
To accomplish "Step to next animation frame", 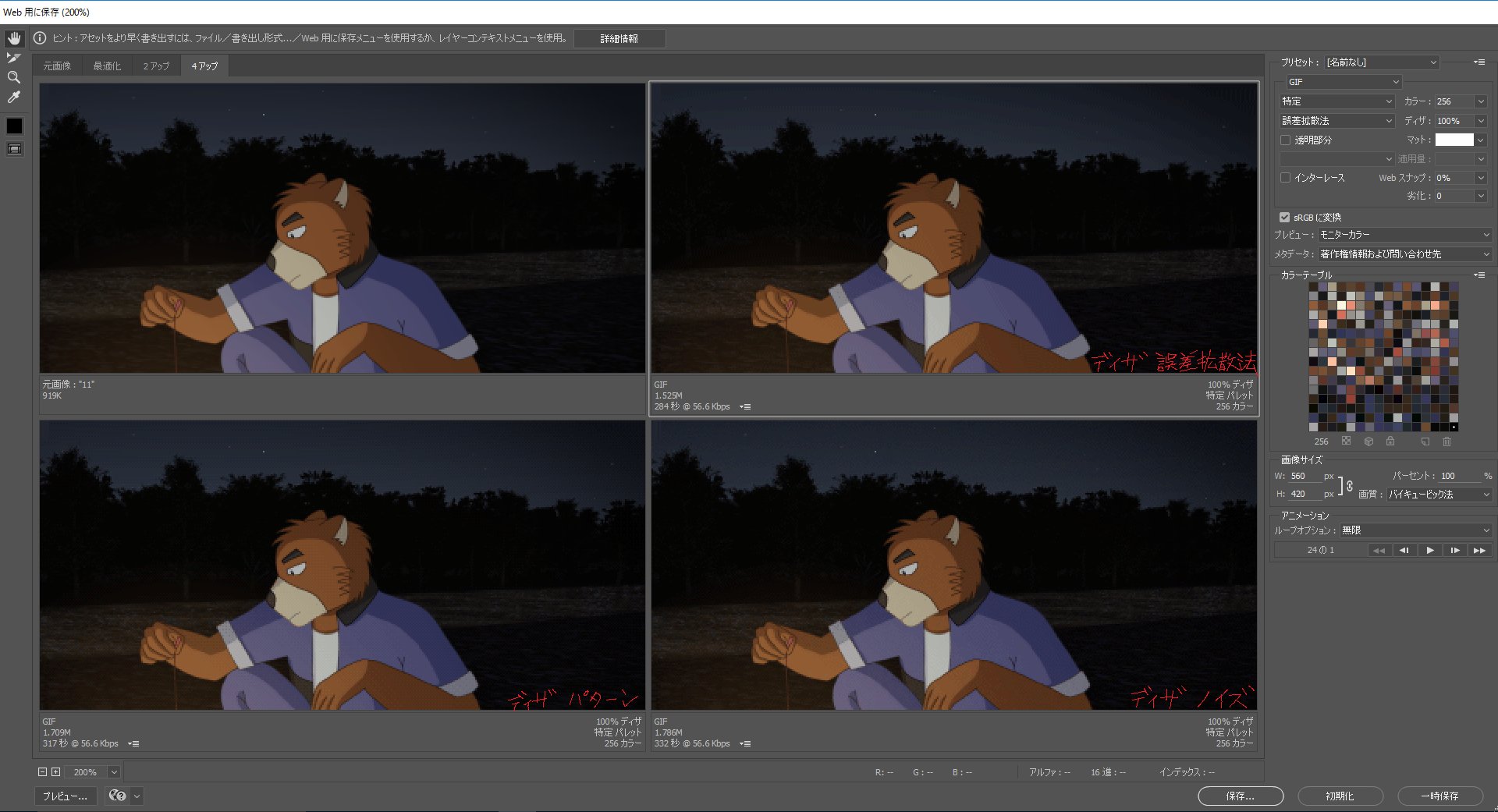I will click(1455, 551).
